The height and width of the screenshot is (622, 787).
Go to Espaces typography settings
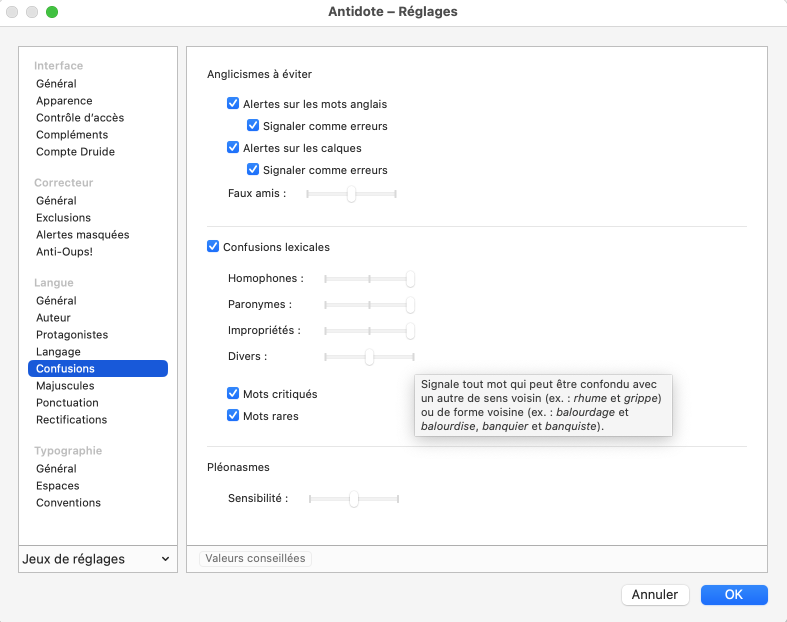(x=58, y=486)
